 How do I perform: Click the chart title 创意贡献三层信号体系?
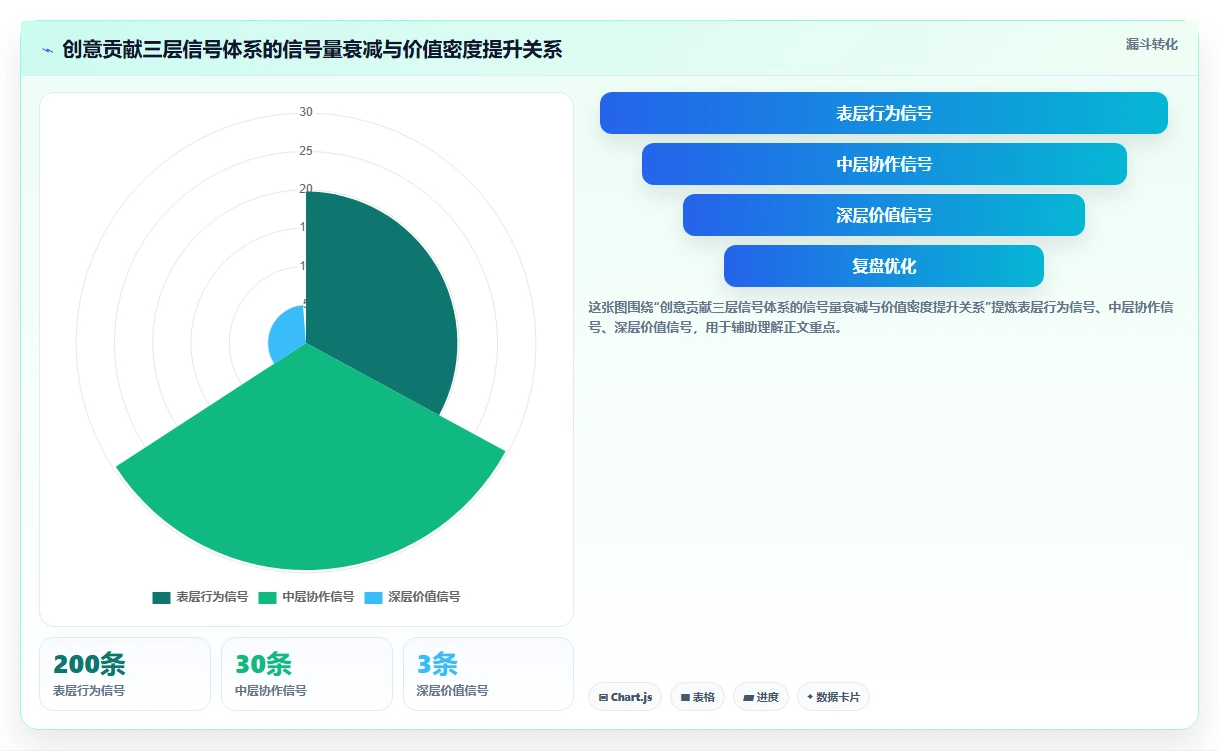312,50
